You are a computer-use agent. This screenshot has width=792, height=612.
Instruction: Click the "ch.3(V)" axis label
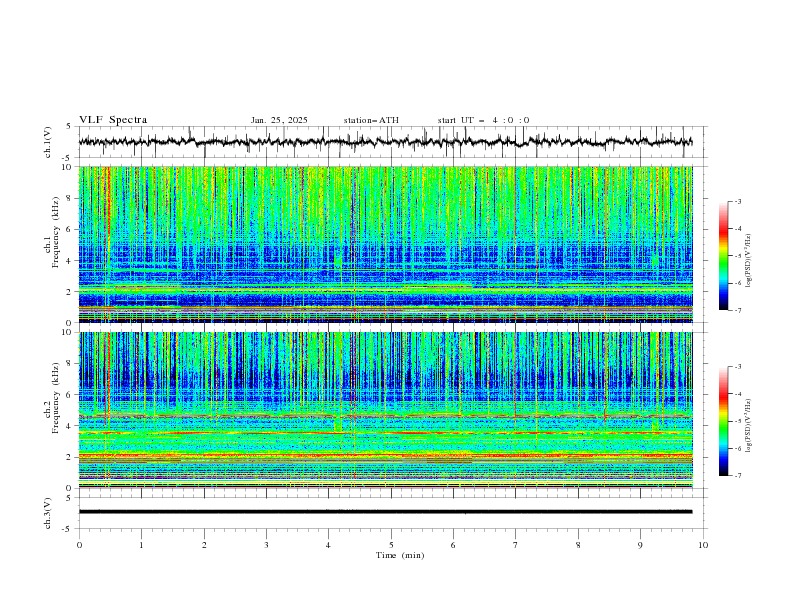coord(48,513)
